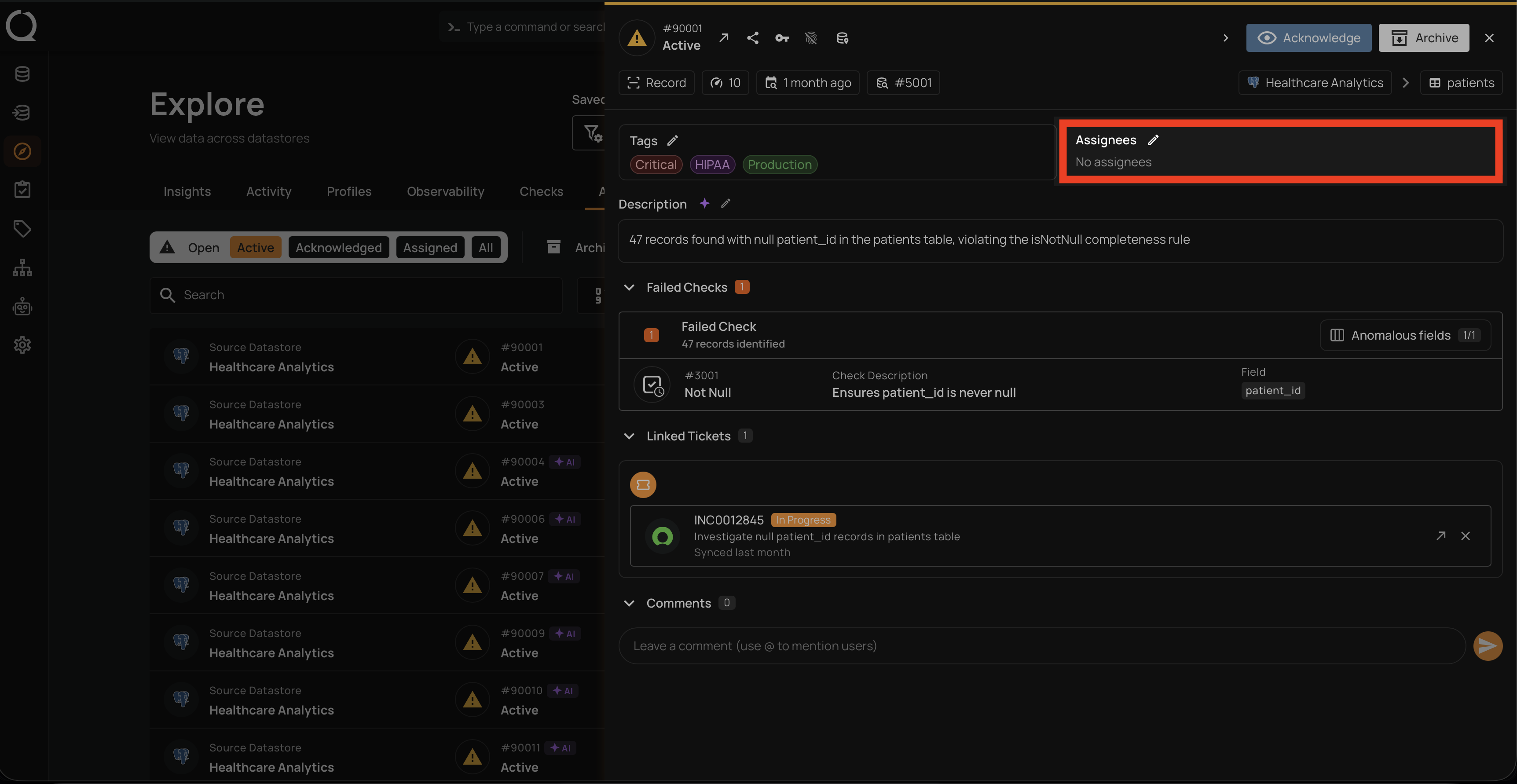Switch to the Profiles tab
Screen dimensions: 1517x784
pyautogui.click(x=348, y=191)
